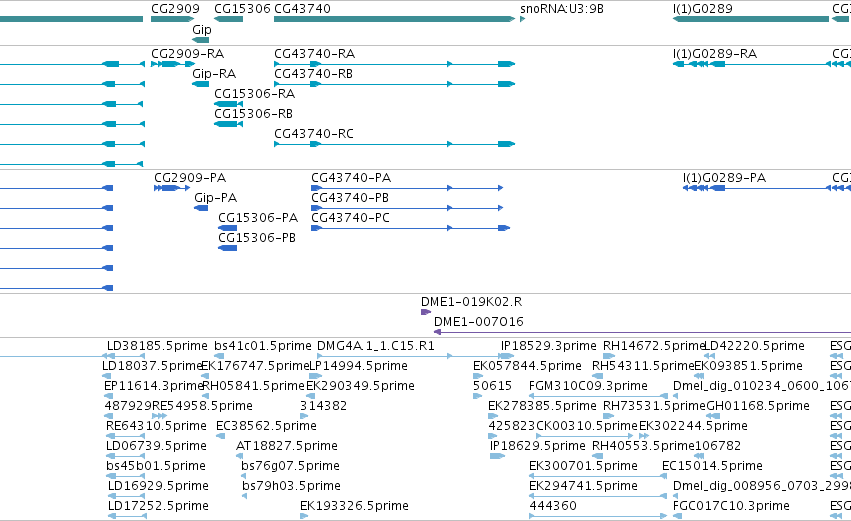Select the CG43740 gene label

(x=302, y=9)
